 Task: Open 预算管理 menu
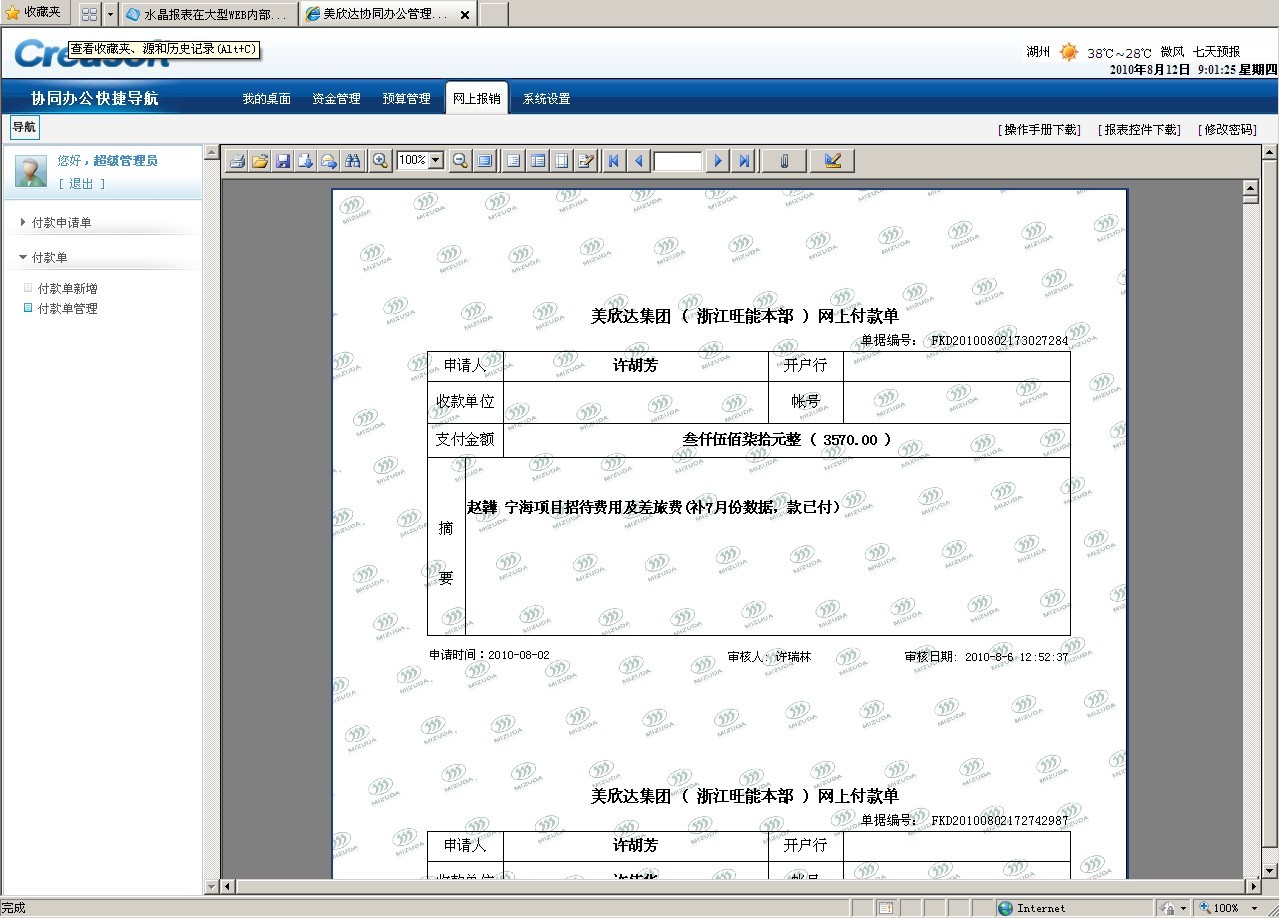click(406, 99)
